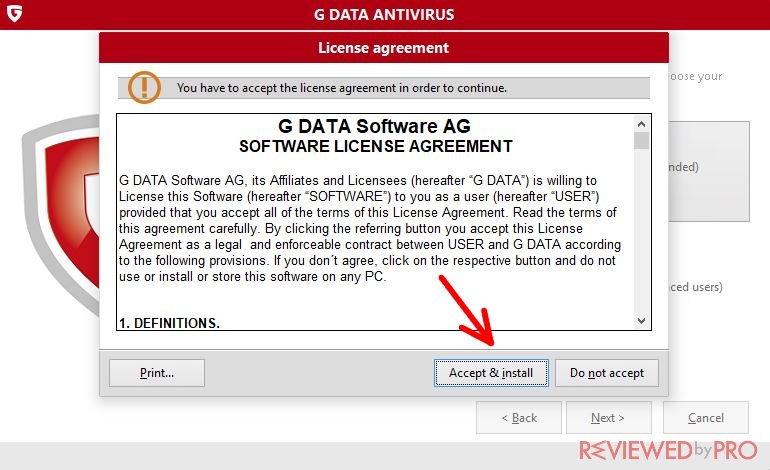Click the ReviewedByPro watermark logo
Screen dimensions: 770x470
tap(668, 450)
